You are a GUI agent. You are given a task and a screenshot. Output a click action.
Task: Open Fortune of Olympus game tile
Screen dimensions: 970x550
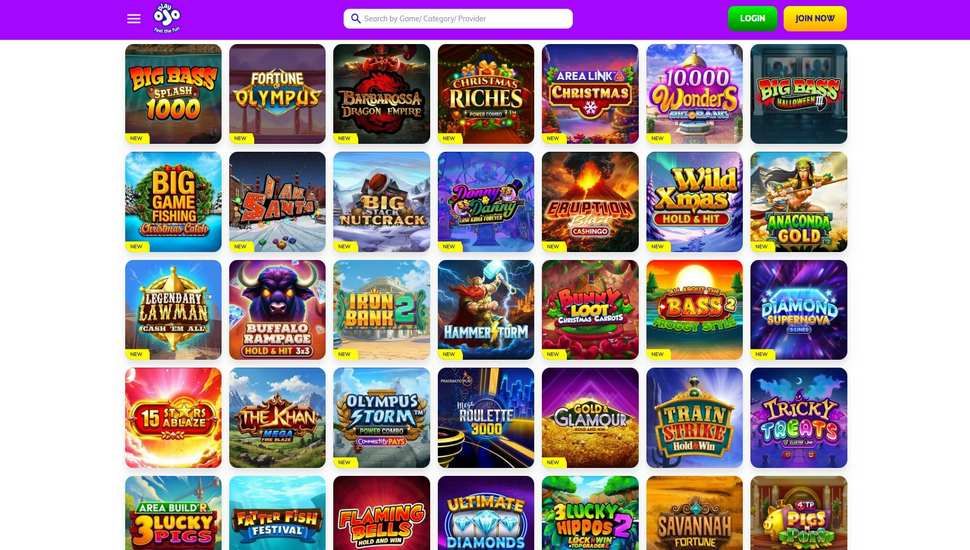(277, 94)
